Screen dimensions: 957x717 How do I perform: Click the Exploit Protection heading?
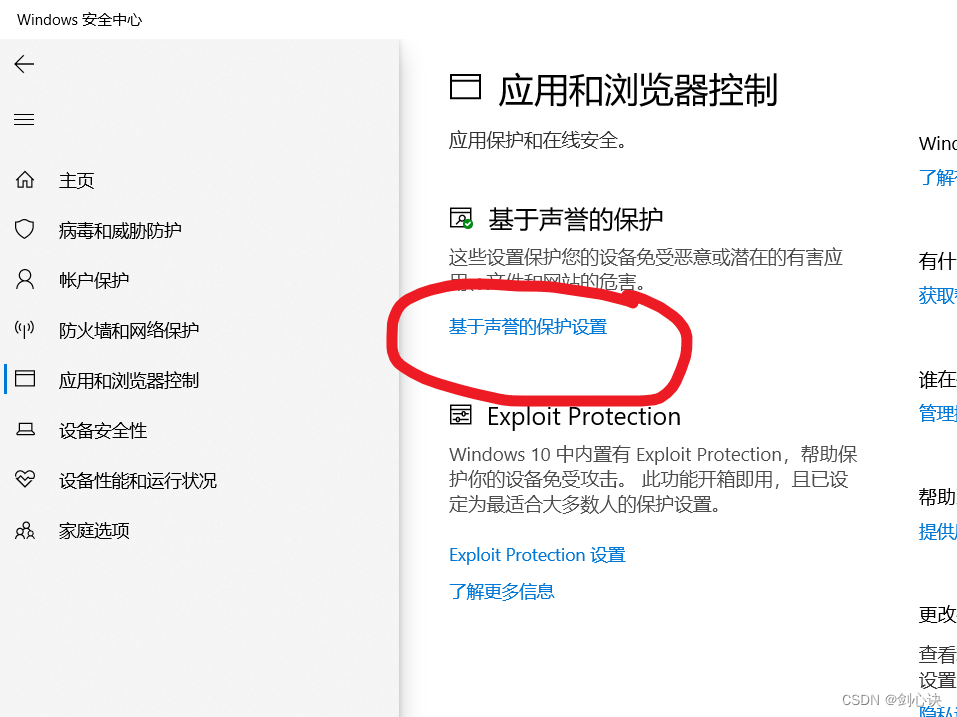tap(584, 416)
